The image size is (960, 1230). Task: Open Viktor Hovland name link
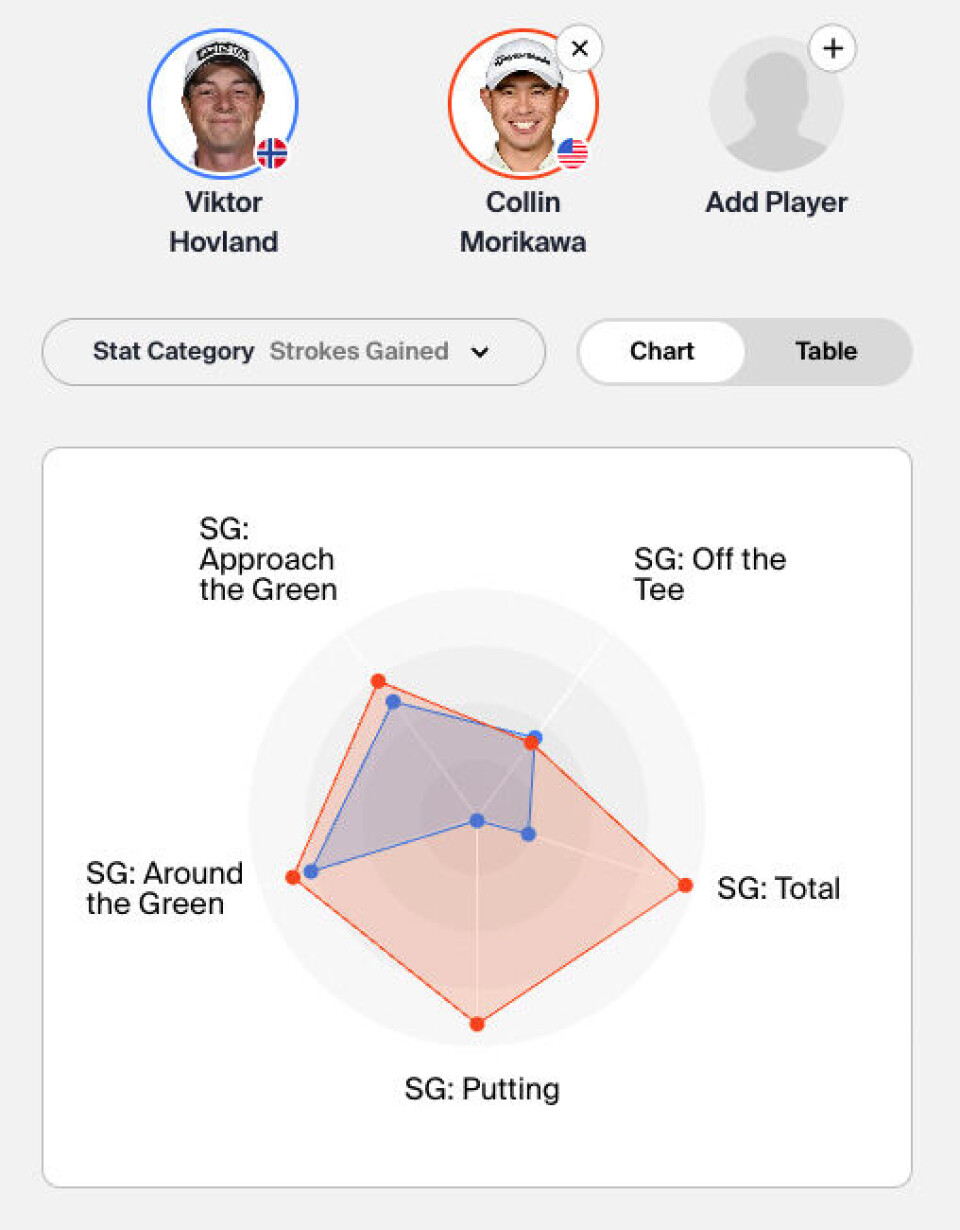point(223,222)
